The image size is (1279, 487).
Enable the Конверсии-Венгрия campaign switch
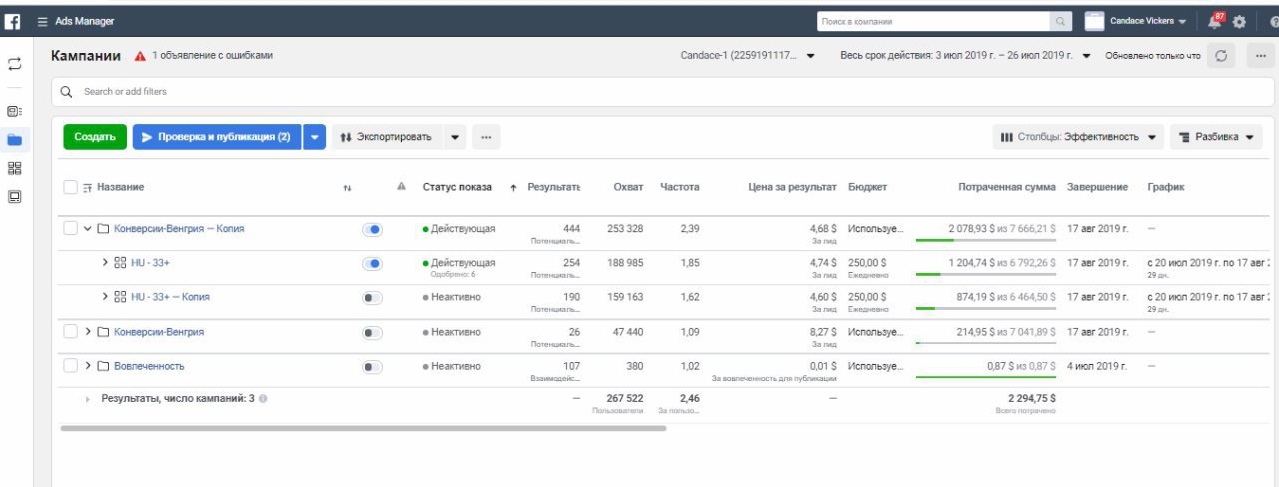tap(372, 332)
